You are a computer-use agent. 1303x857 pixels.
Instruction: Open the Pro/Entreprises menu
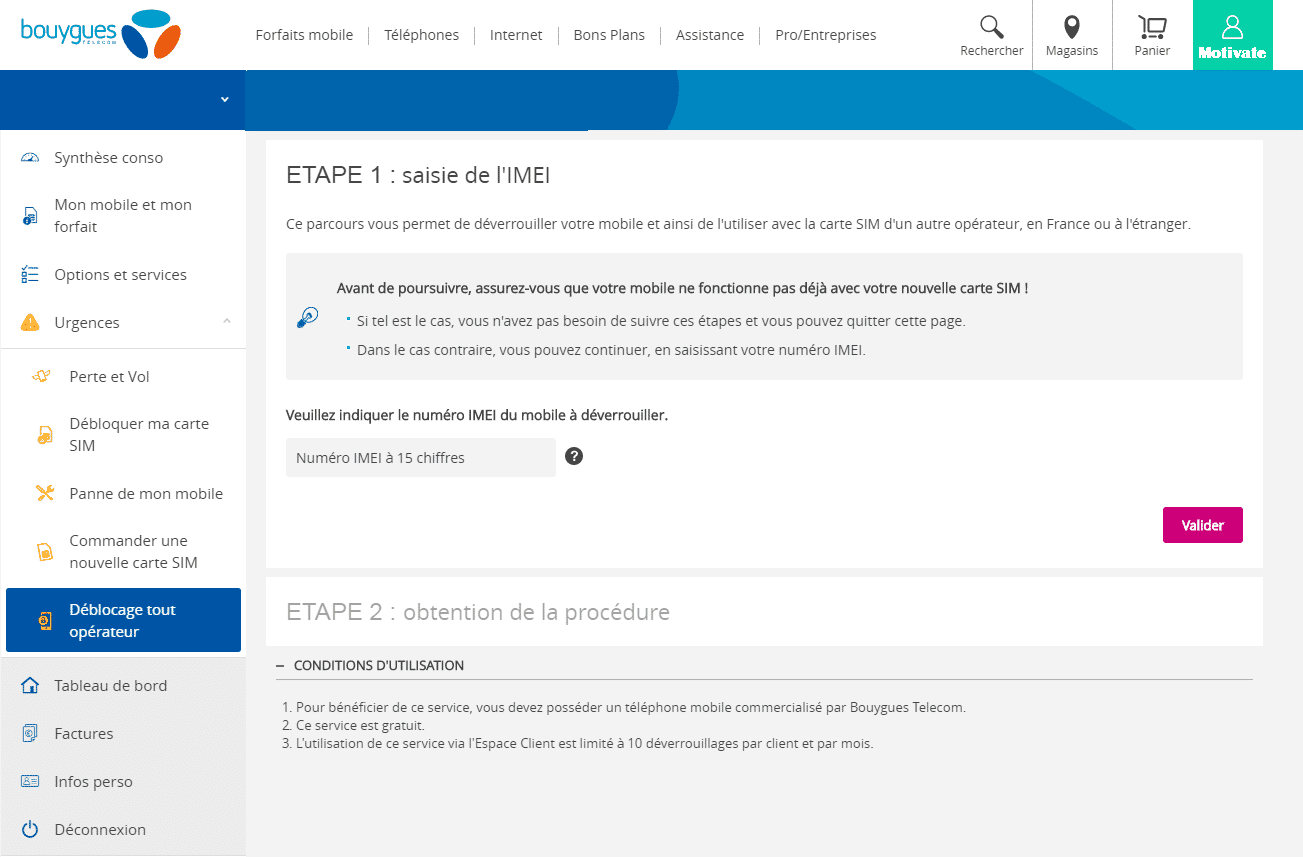pos(826,35)
